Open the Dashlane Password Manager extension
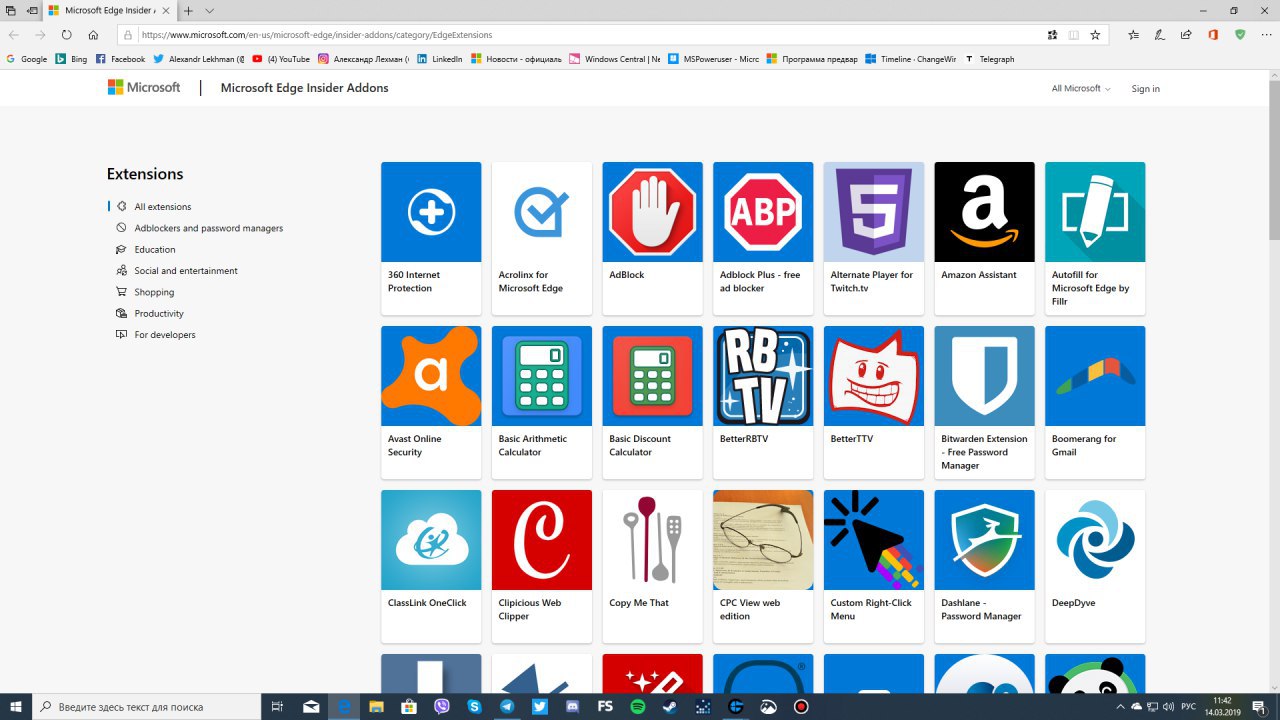The image size is (1280, 720). 984,566
